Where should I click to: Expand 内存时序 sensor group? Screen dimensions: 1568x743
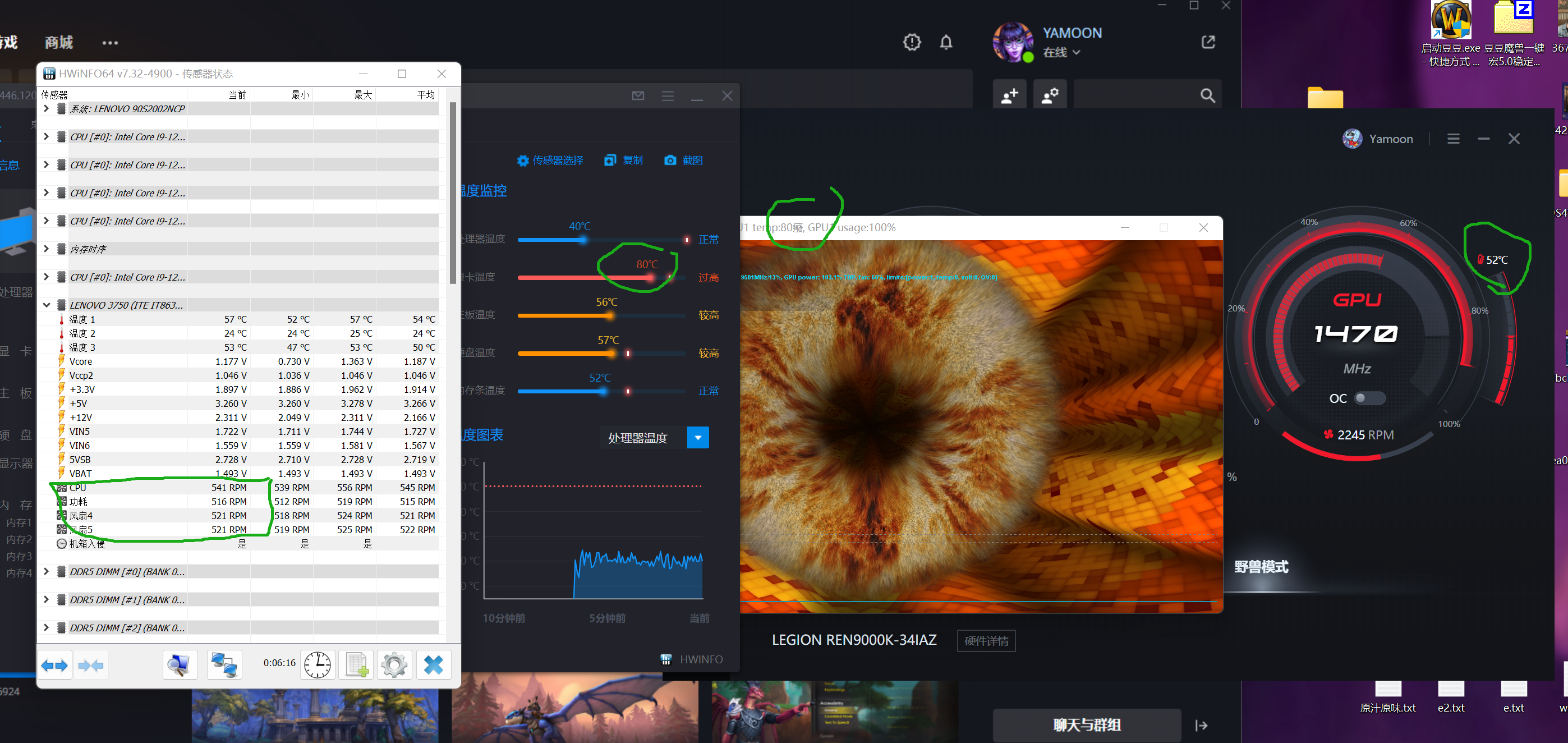tap(46, 249)
